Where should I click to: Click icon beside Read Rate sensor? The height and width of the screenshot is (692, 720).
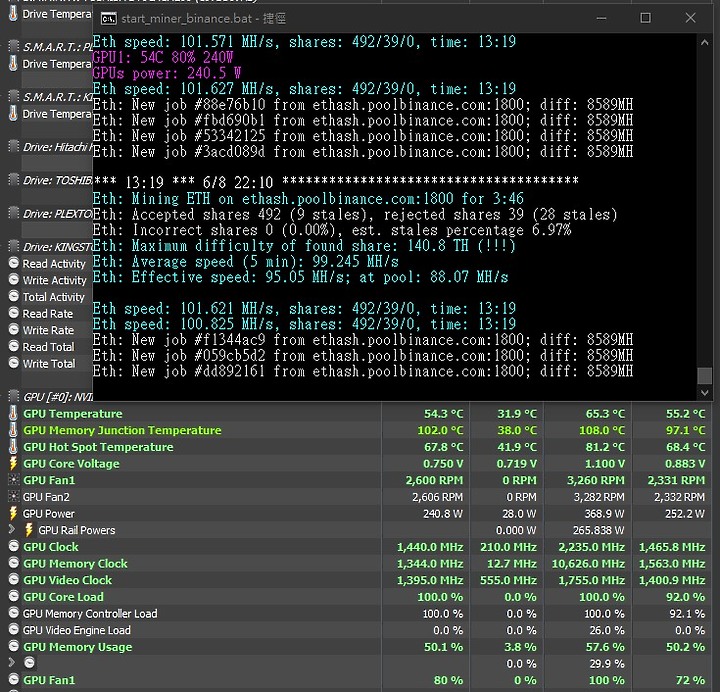point(14,313)
